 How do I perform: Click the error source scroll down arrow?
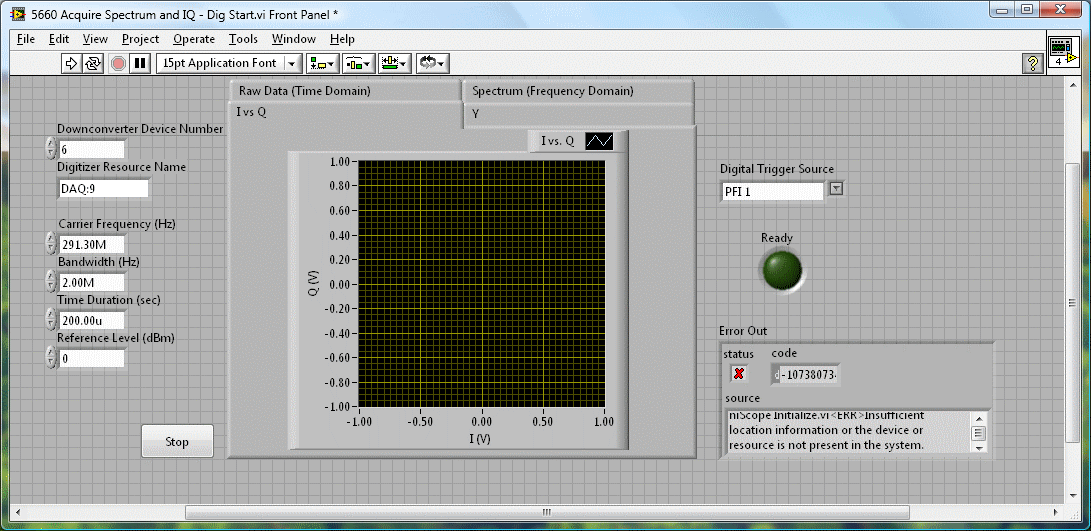[x=978, y=449]
